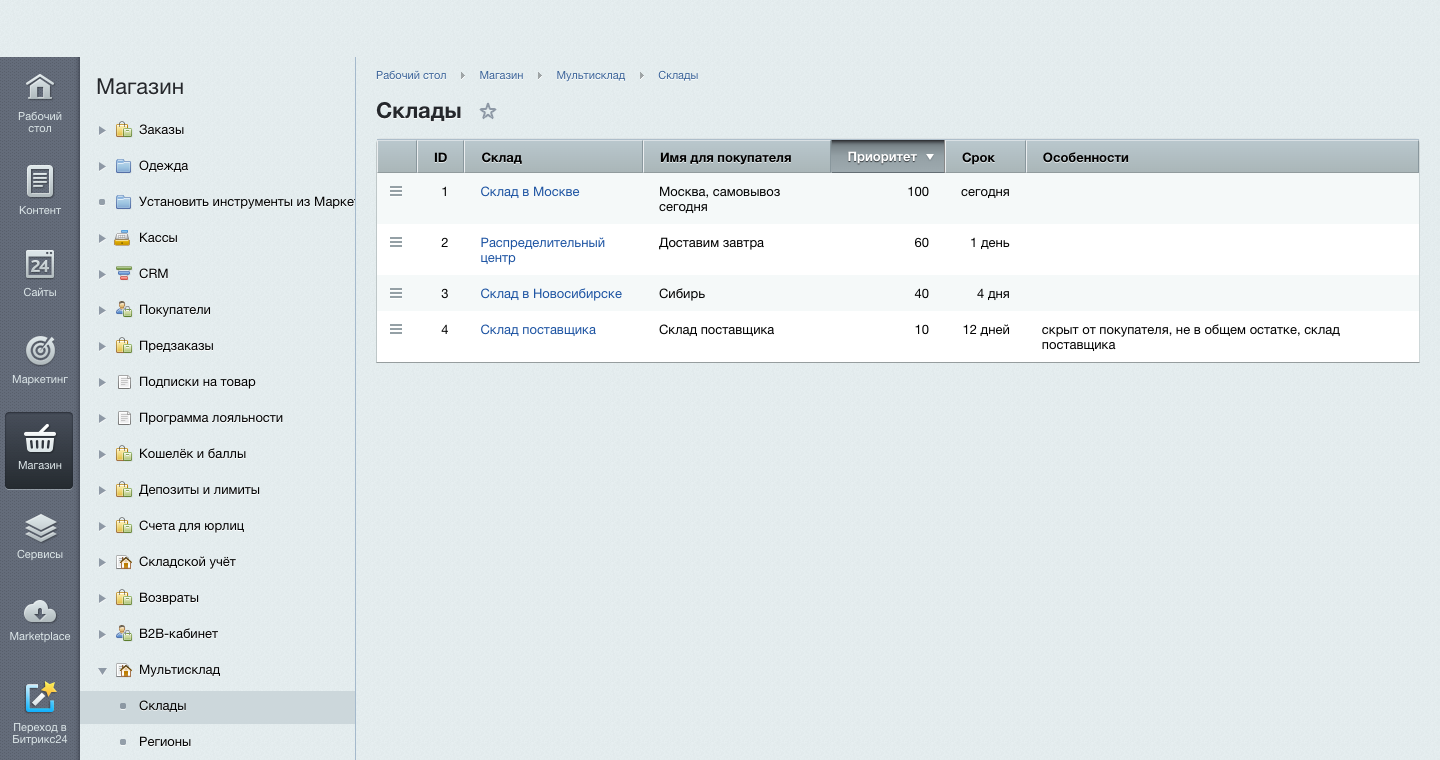Screen dimensions: 1440x760
Task: Open the Сайты section icon
Action: click(x=39, y=264)
